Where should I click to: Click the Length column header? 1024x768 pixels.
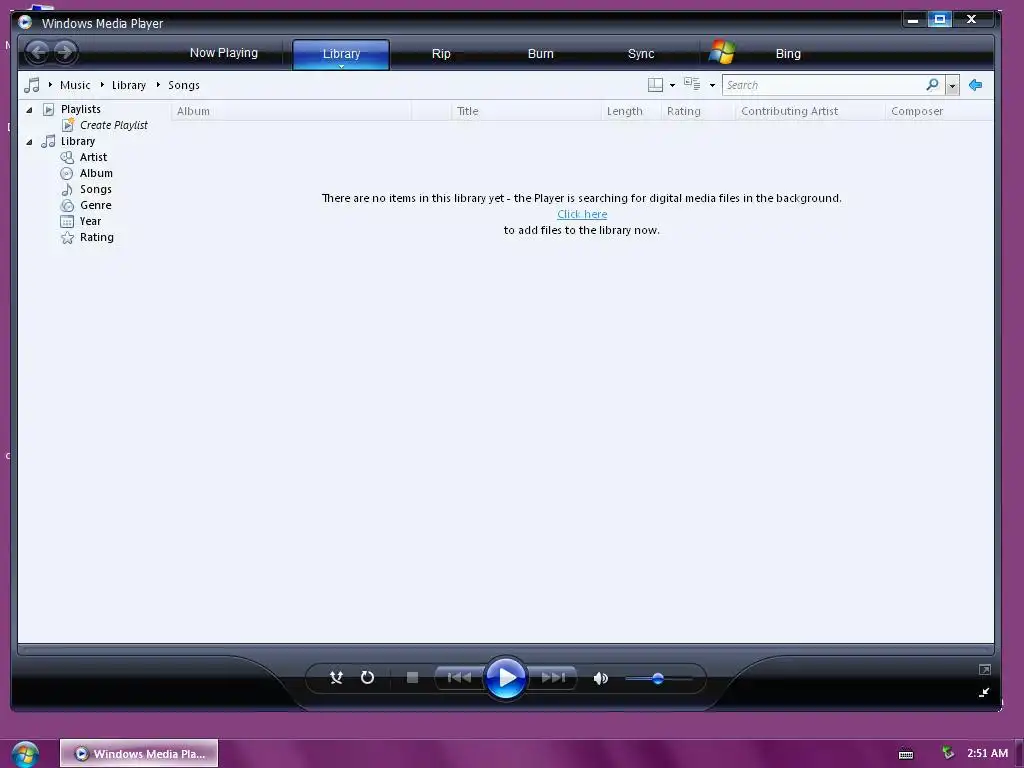(x=631, y=111)
